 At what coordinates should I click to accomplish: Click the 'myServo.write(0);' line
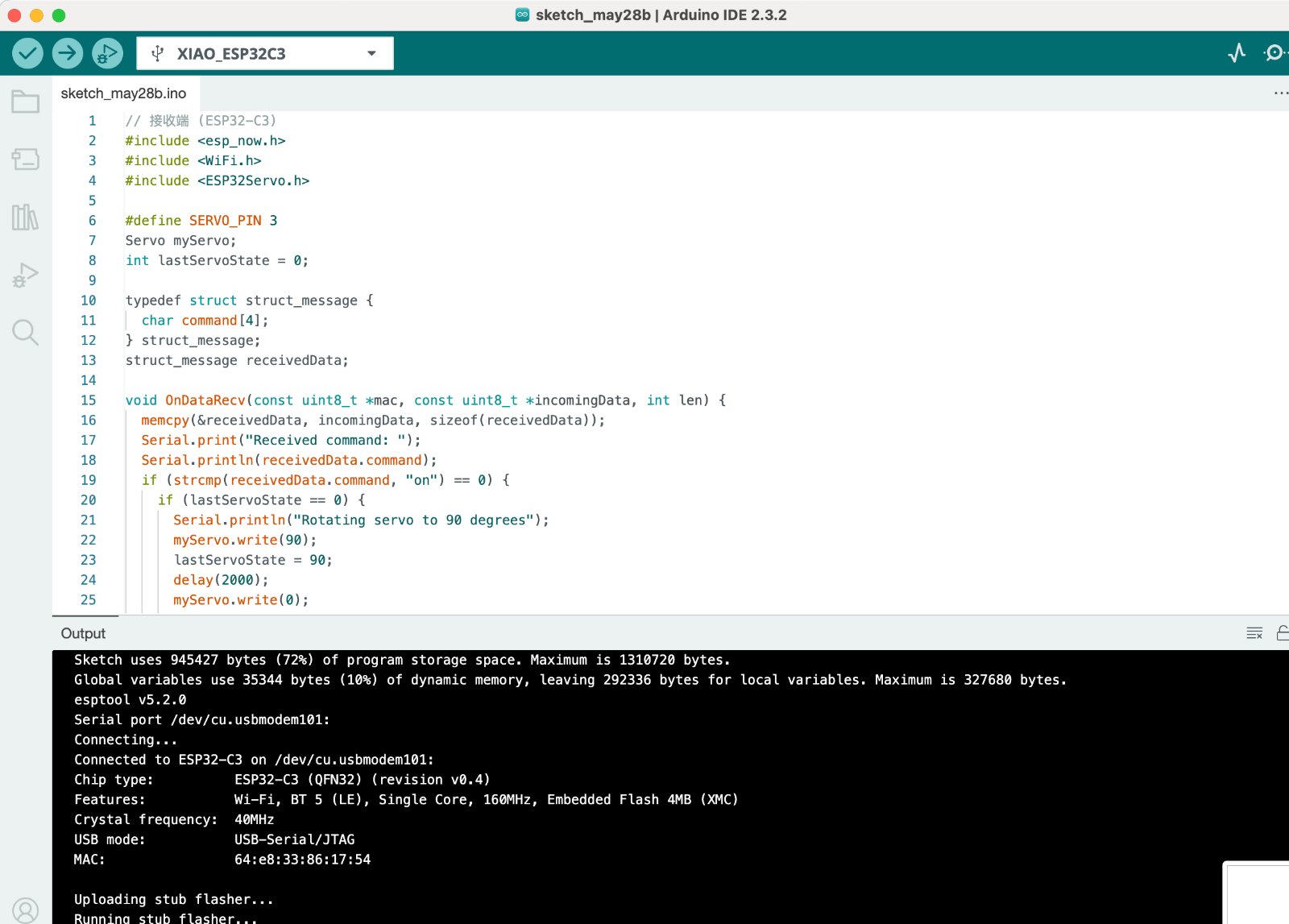(x=241, y=600)
